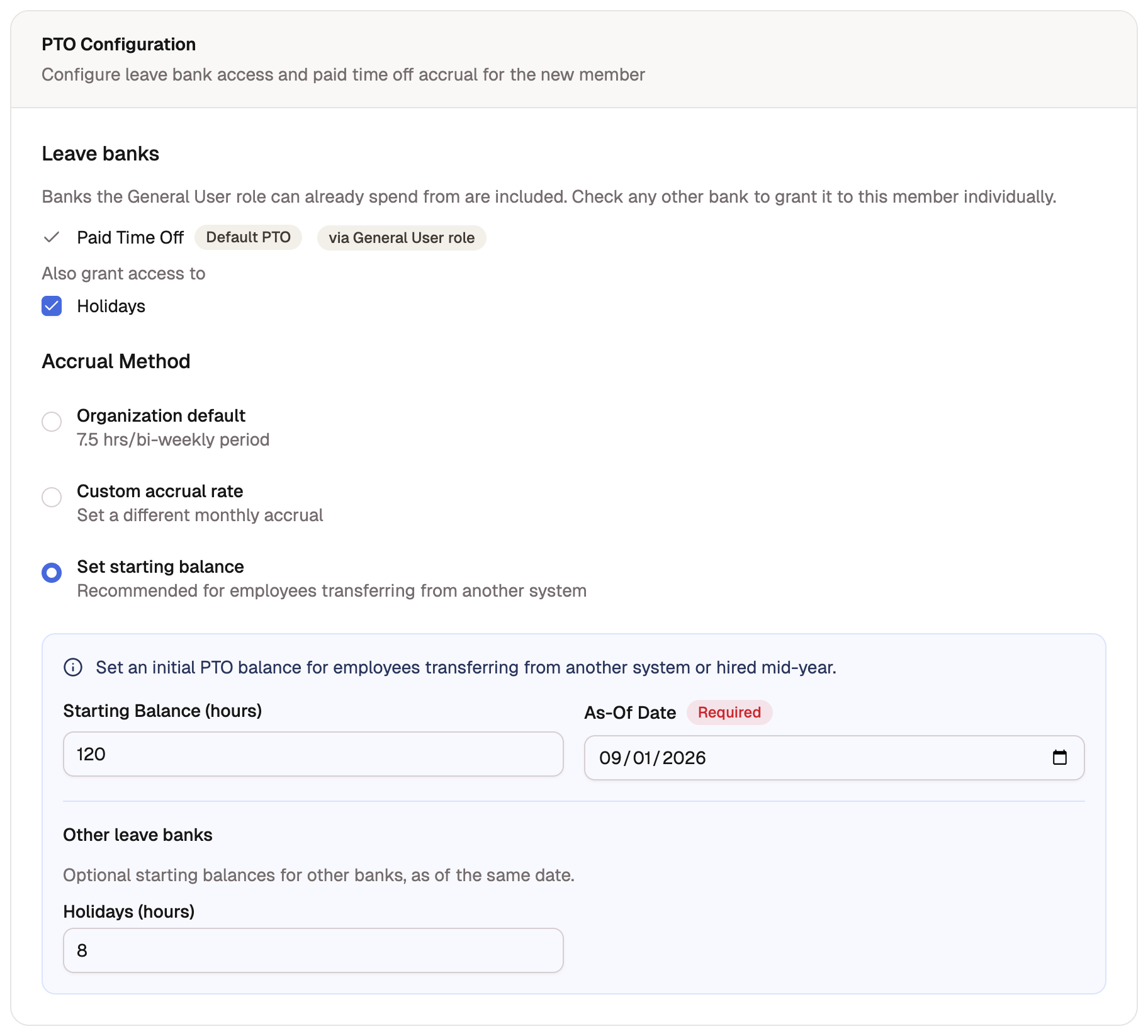Viewport: 1148px width, 1036px height.
Task: Click the PTO Configuration heading
Action: (x=118, y=44)
